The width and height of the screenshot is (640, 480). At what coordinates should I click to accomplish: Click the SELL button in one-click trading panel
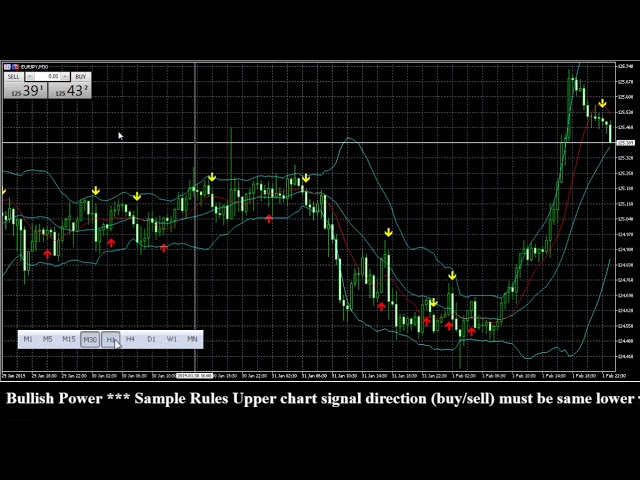(14, 77)
